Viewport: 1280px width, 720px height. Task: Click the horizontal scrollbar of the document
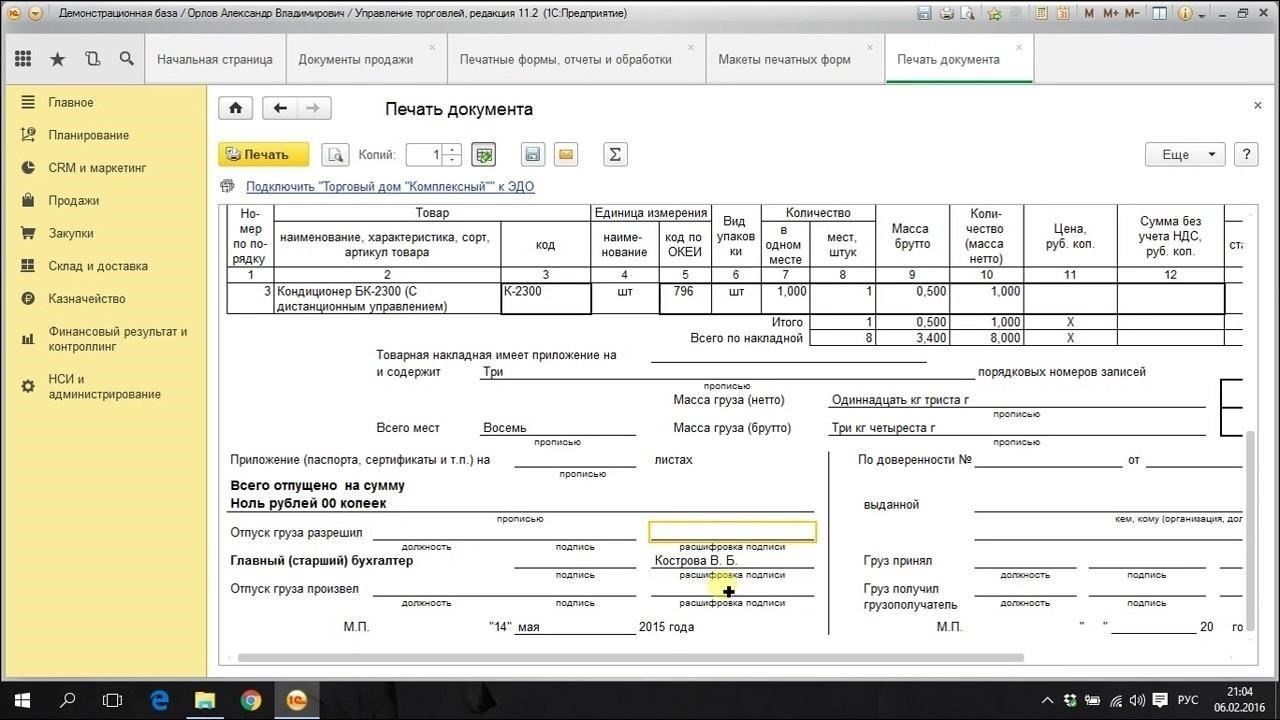click(630, 658)
